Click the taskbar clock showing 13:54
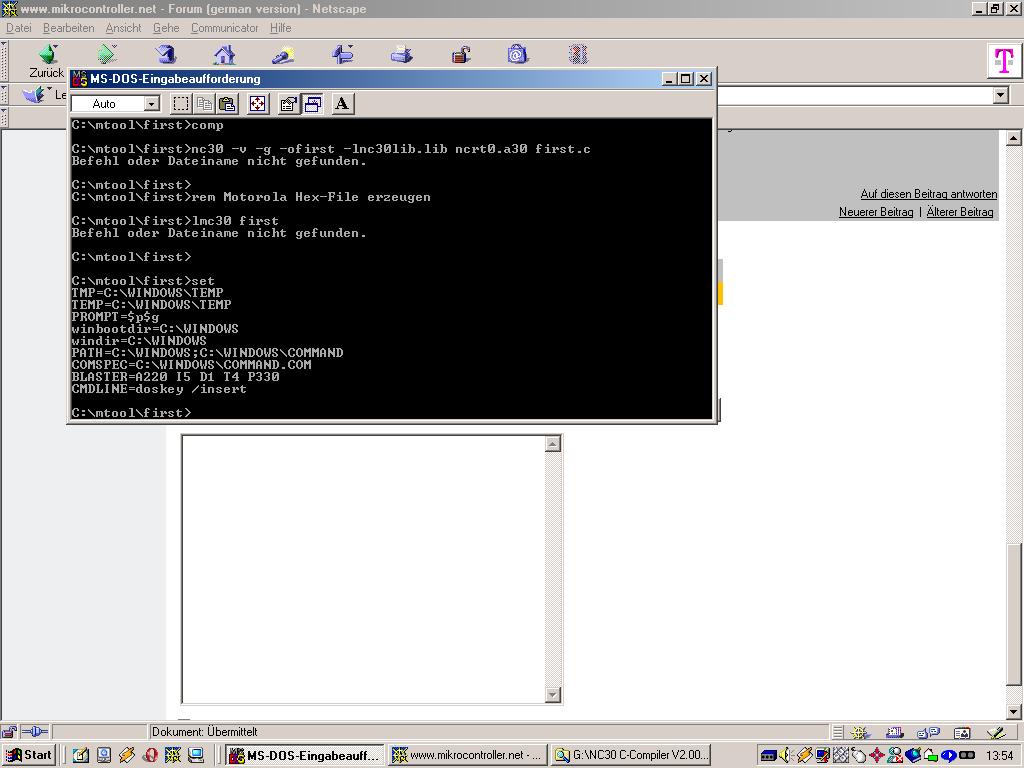The width and height of the screenshot is (1024, 768). pos(999,756)
